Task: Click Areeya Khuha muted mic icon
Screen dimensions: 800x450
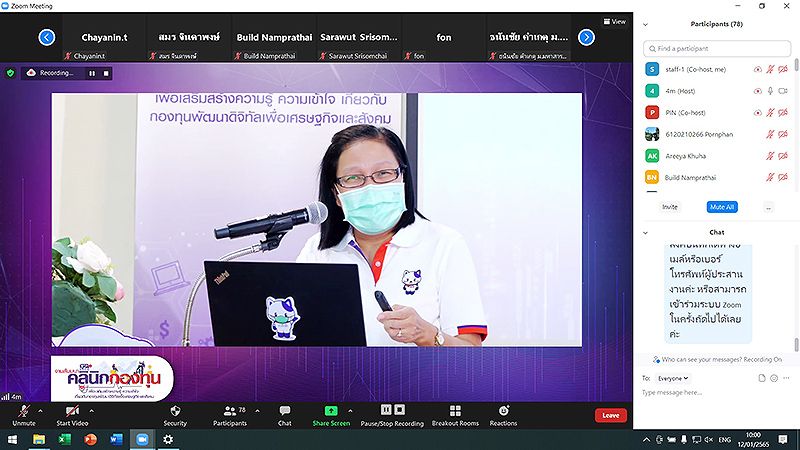Action: [x=770, y=156]
